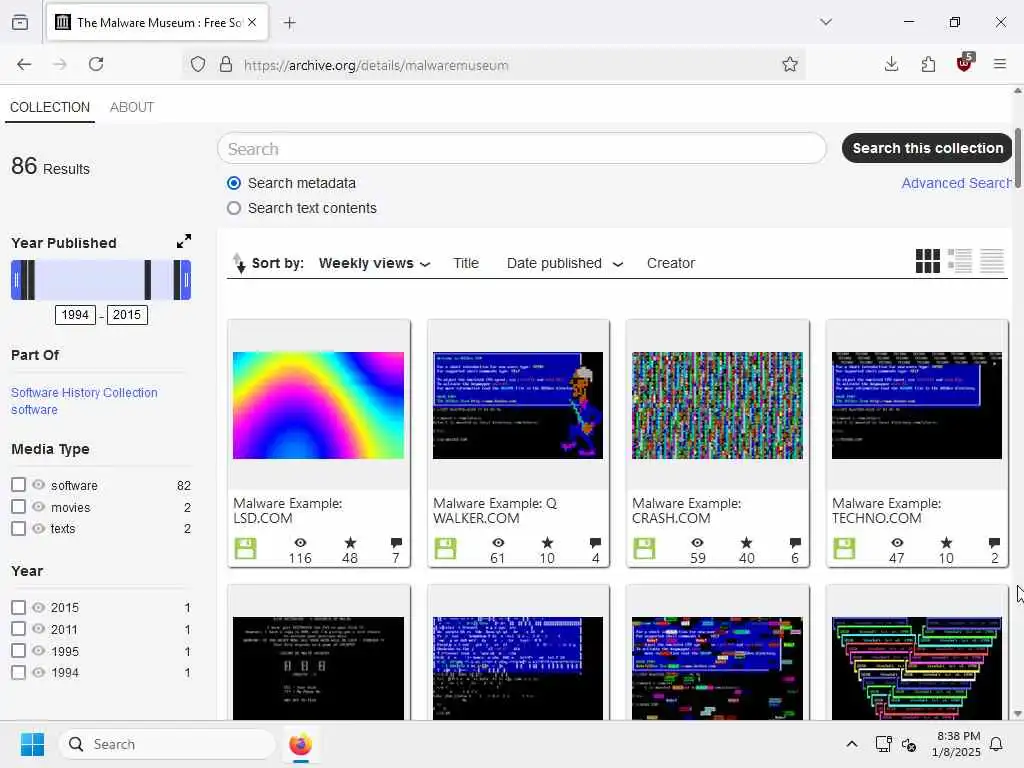This screenshot has height=768, width=1024.
Task: Click Firefox icon in the taskbar
Action: tap(300, 744)
